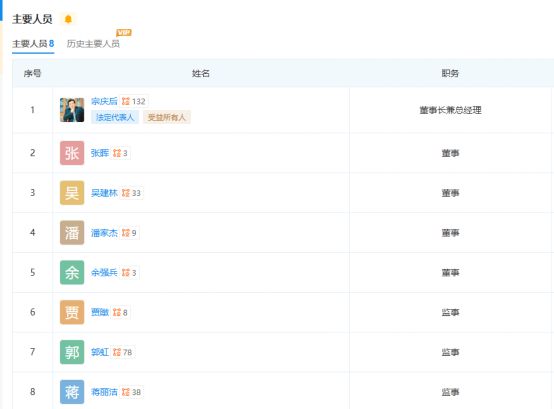Click the blue 蒋 avatar icon
554x409 pixels.
72,392
